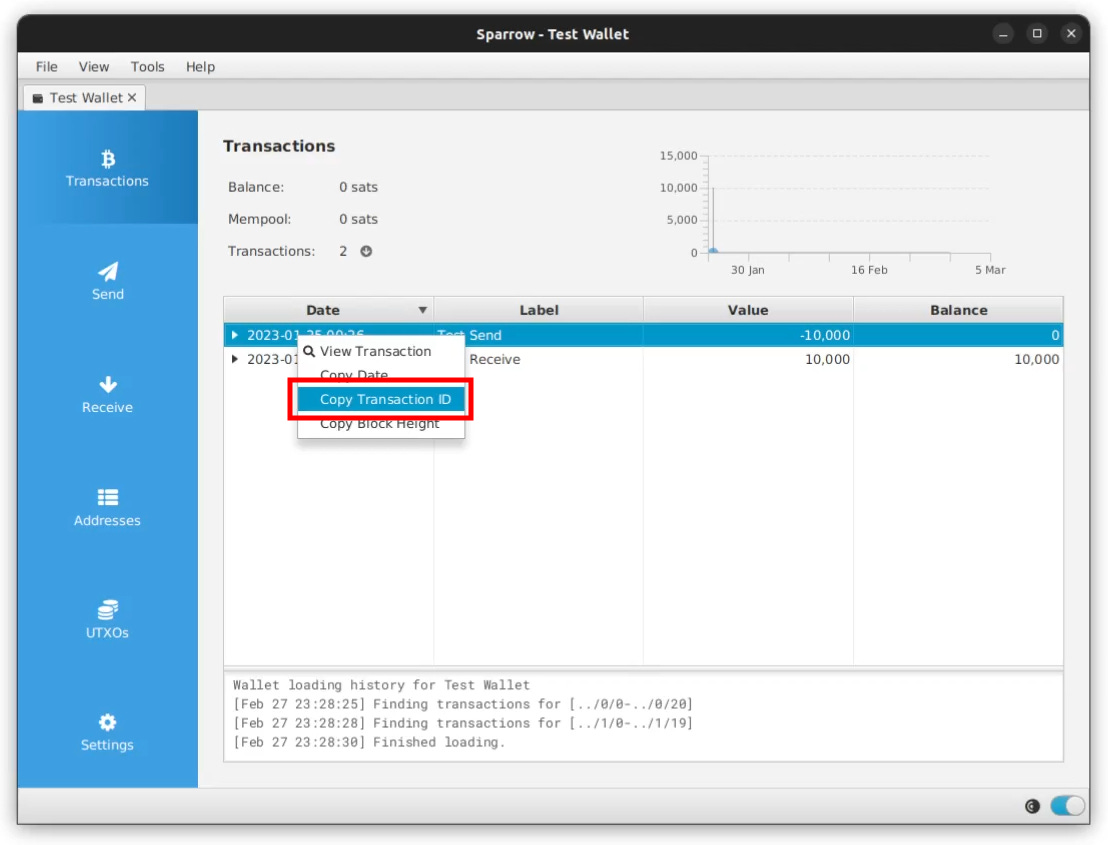
Task: Open the Help menu
Action: (x=200, y=66)
